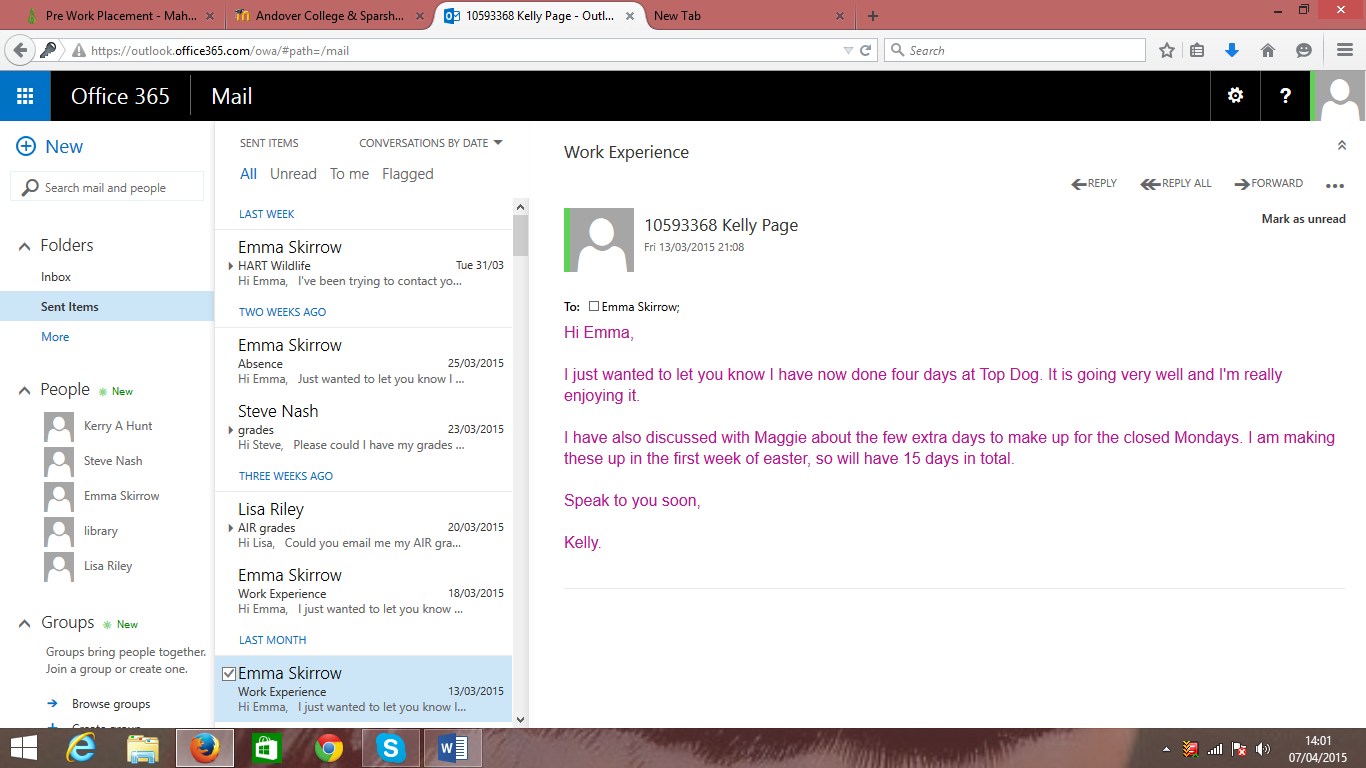Viewport: 1366px width, 768px height.
Task: Forward the Work Experience email
Action: pyautogui.click(x=1270, y=184)
